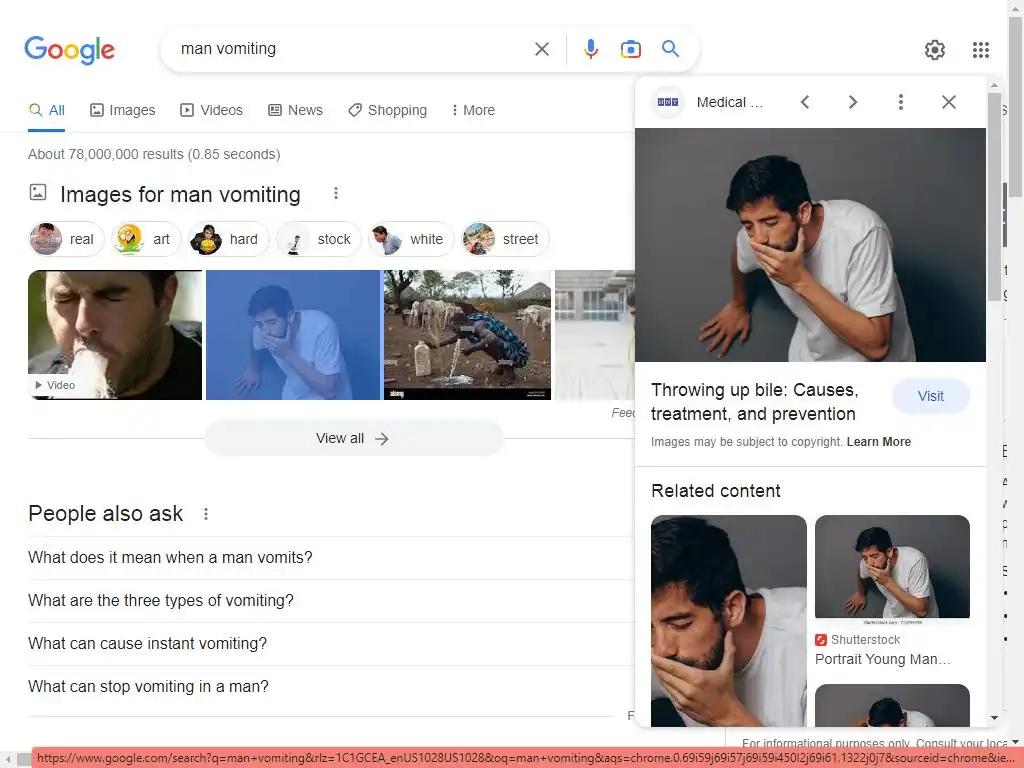Click Portrait Young Man… caption link
Image resolution: width=1024 pixels, height=768 pixels.
(882, 660)
